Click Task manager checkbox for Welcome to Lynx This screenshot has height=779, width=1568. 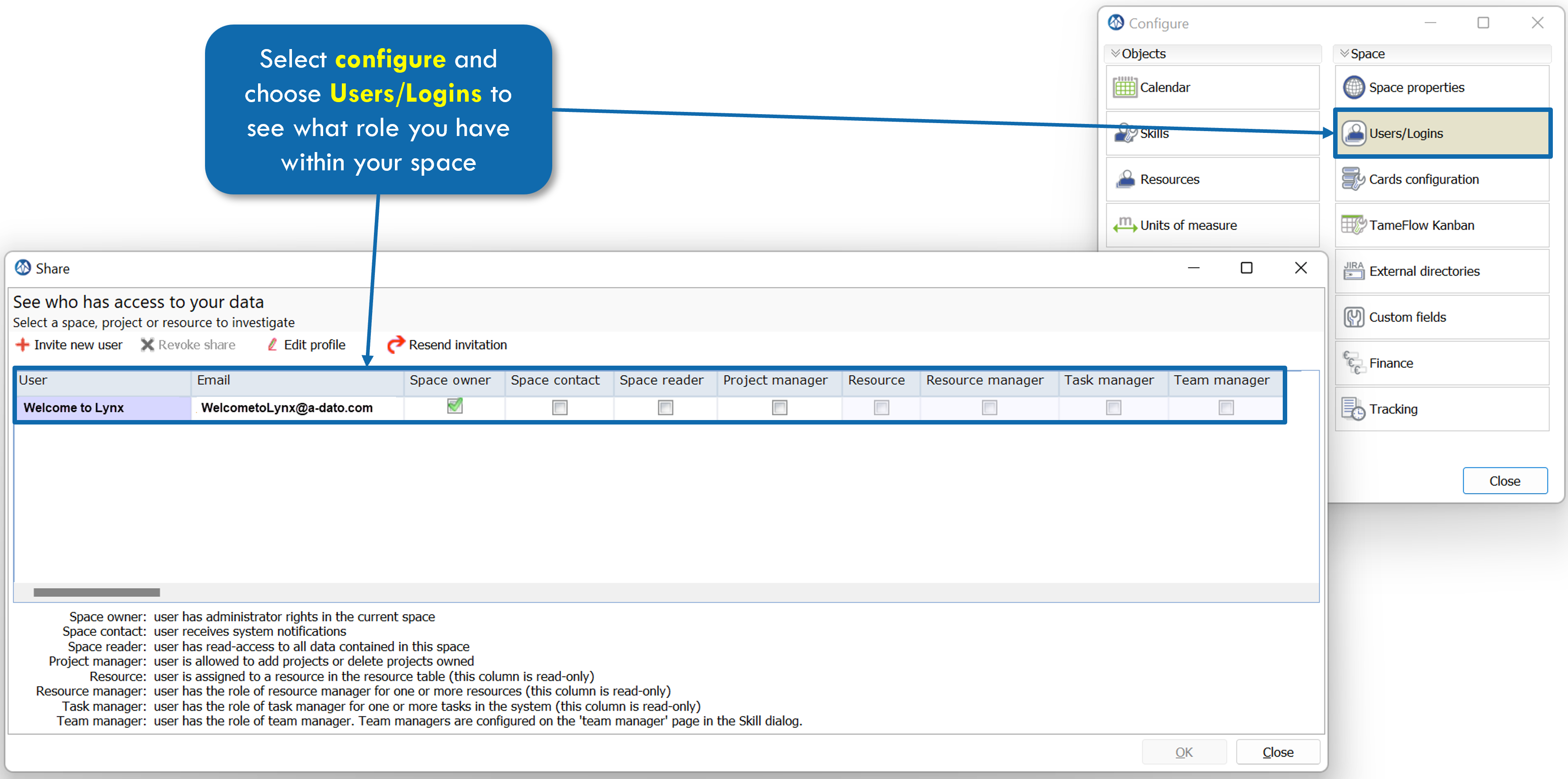click(x=1113, y=408)
